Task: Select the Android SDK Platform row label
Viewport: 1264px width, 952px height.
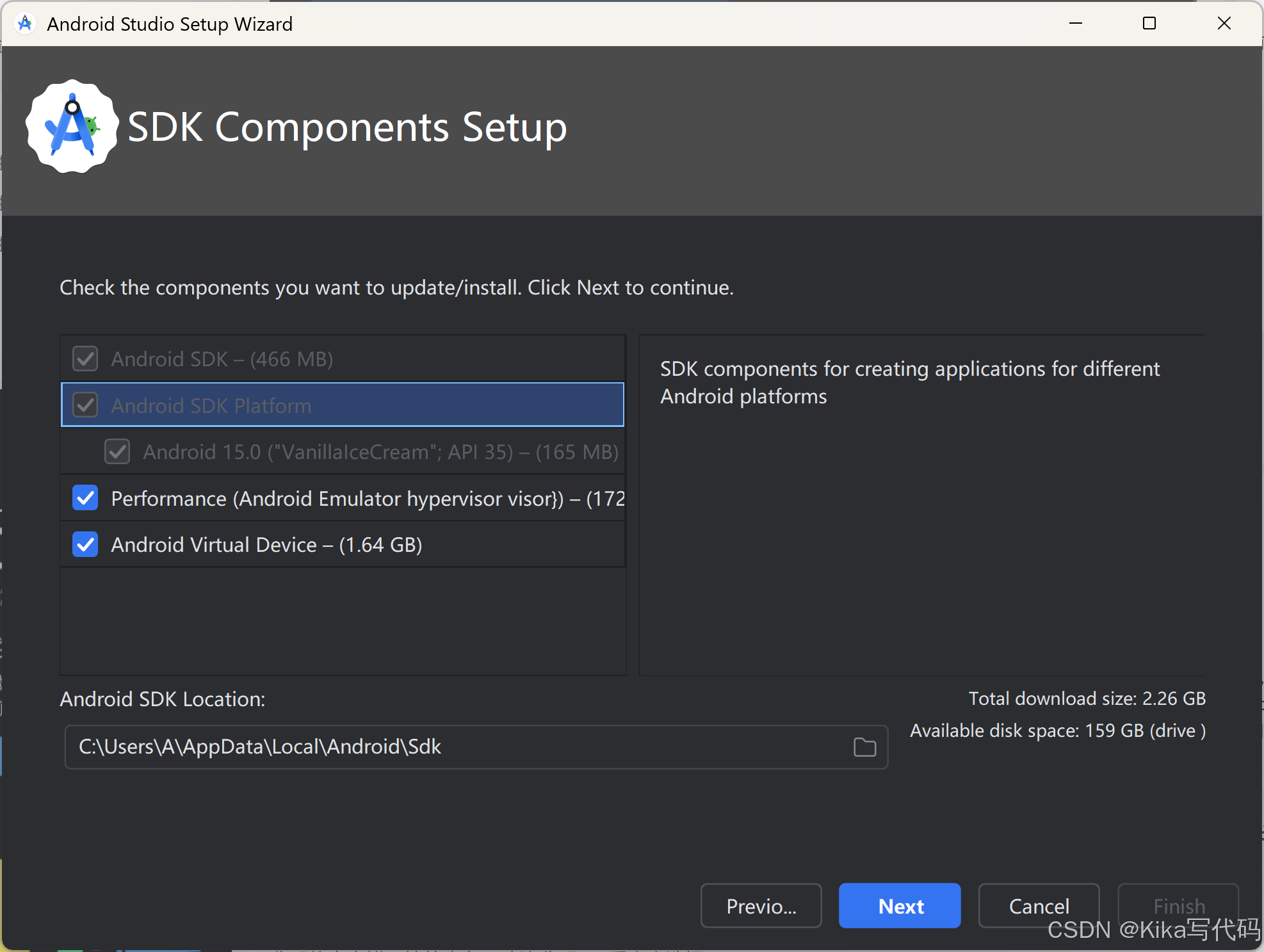Action: pos(211,405)
